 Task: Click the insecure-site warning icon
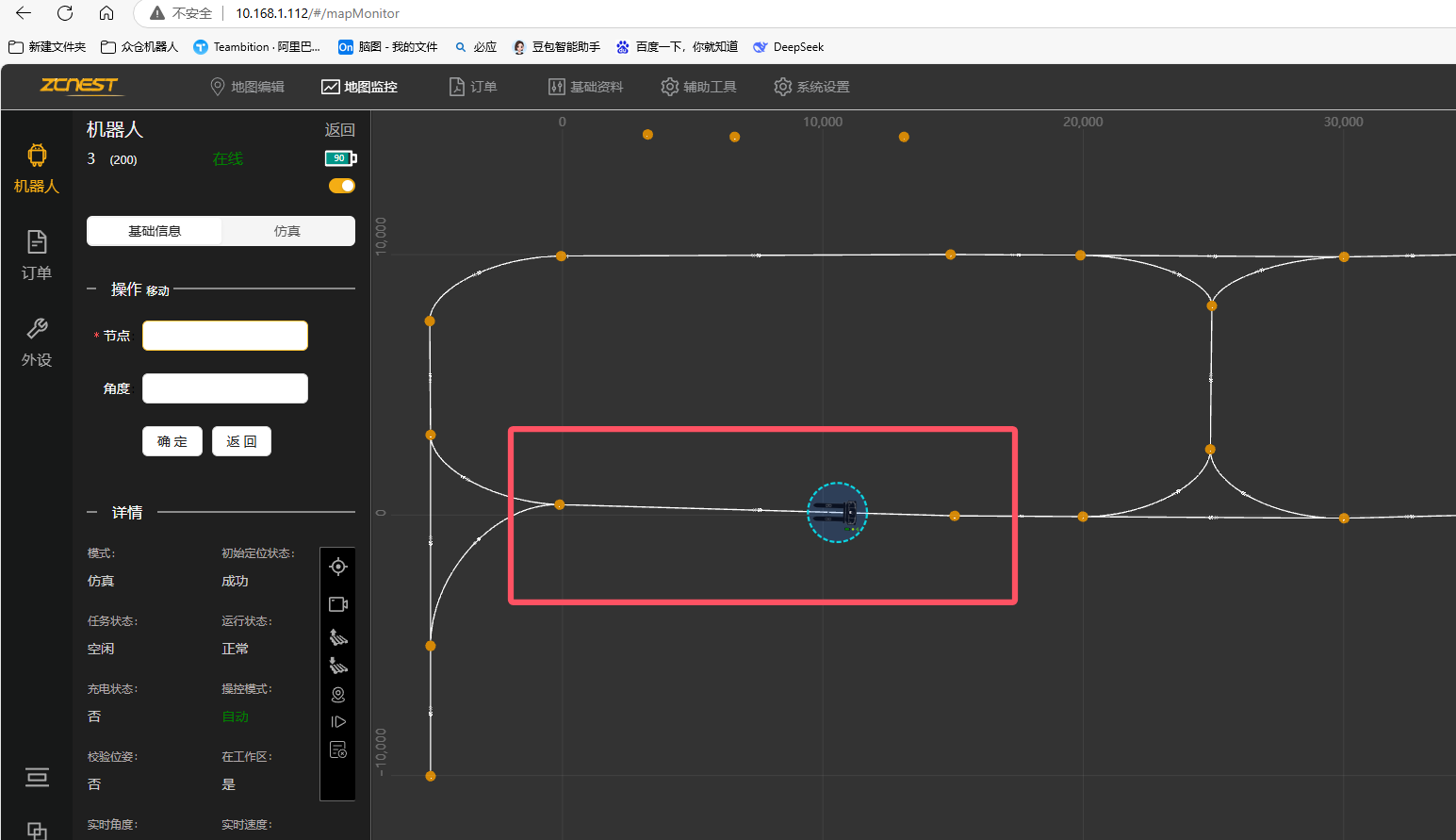pos(157,13)
